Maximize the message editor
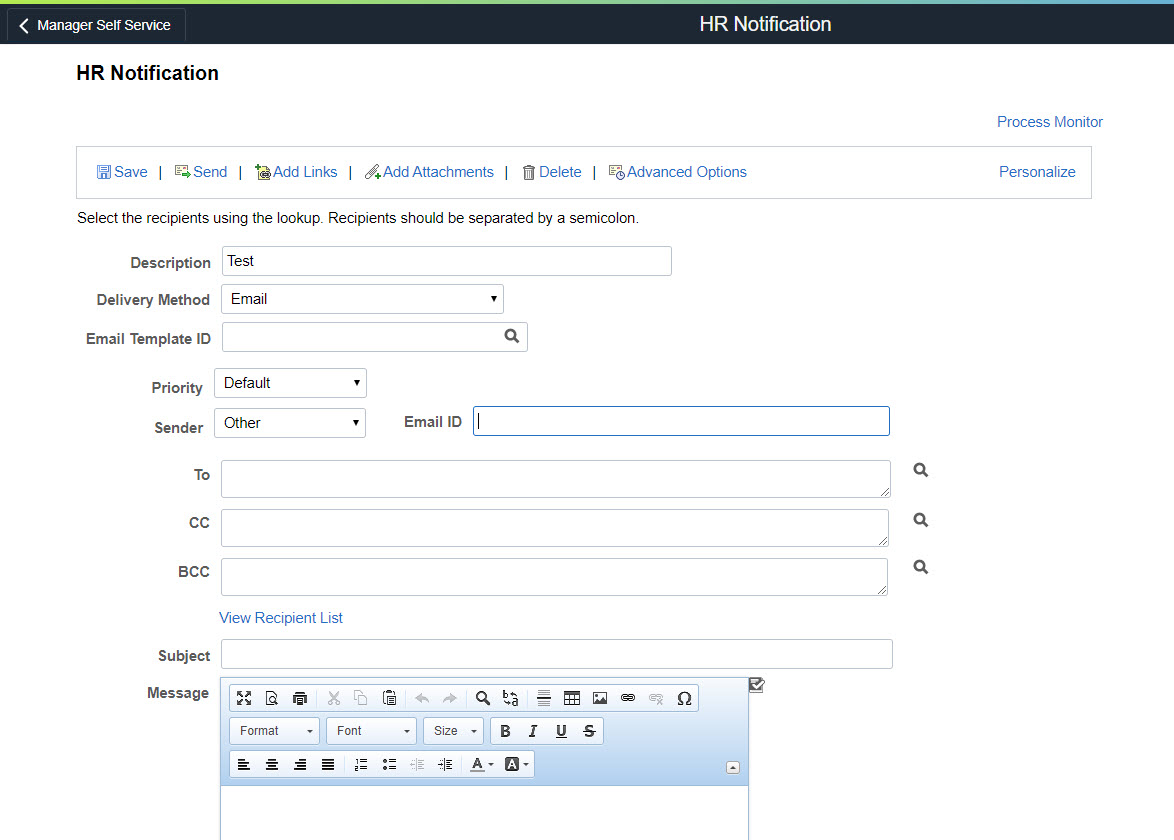The image size is (1174, 840). click(x=244, y=698)
